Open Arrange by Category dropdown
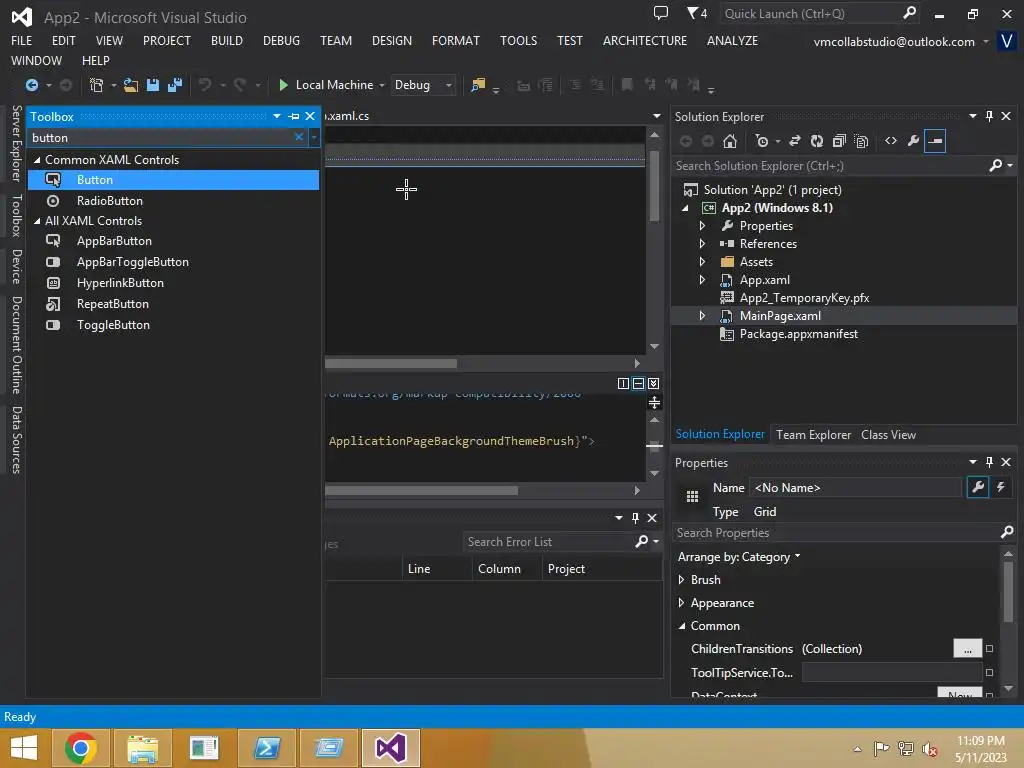1024x768 pixels. 739,556
